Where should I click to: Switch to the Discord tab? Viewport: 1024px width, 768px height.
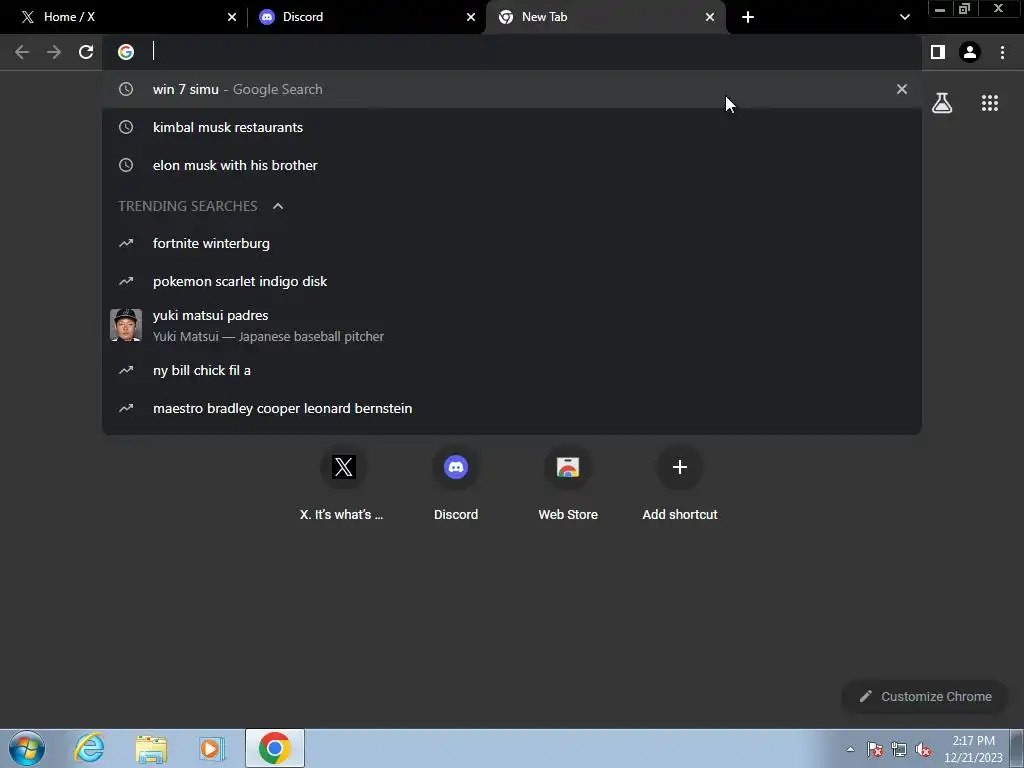coord(366,17)
